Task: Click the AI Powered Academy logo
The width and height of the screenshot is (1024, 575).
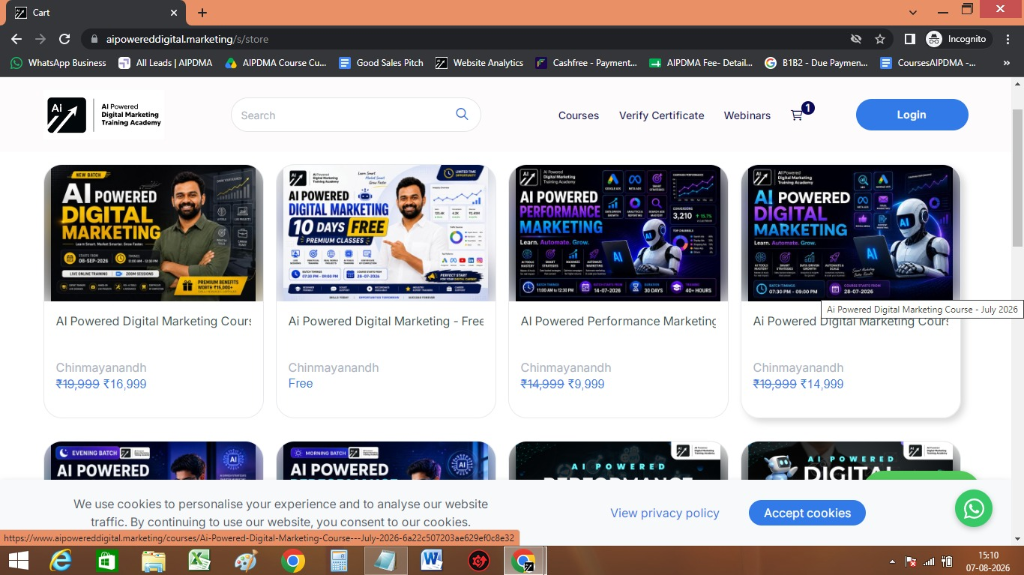Action: click(x=104, y=115)
